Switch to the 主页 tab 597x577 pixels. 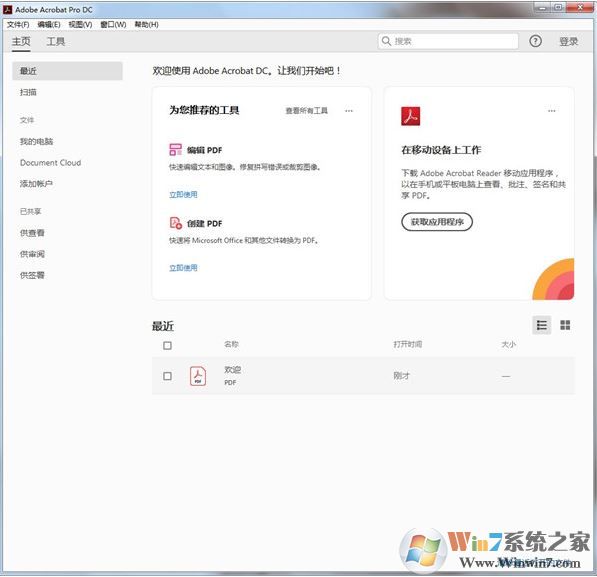click(x=21, y=41)
